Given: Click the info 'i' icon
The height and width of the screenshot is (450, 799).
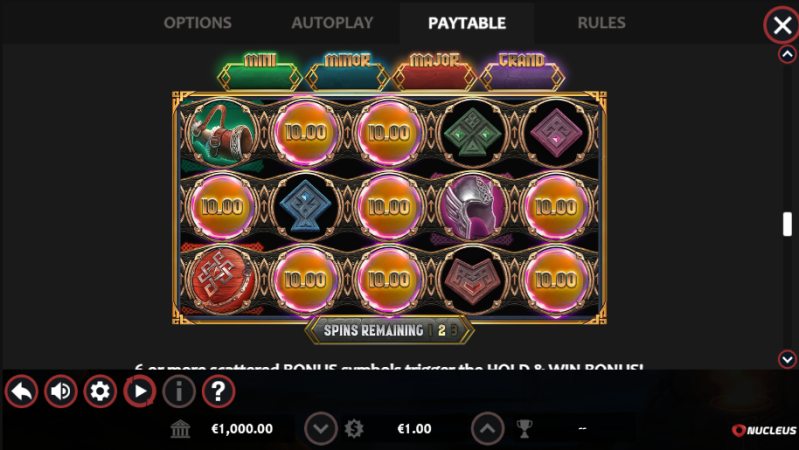Looking at the screenshot, I should coord(179,391).
